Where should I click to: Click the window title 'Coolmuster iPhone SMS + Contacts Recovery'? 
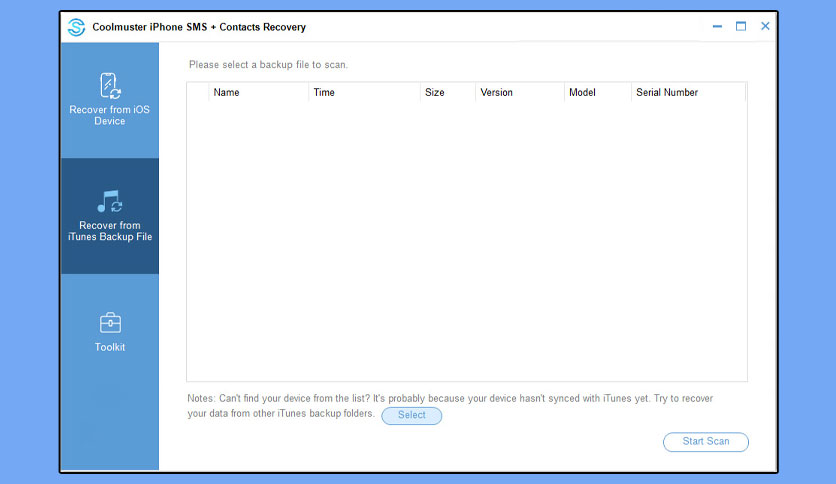(x=199, y=27)
